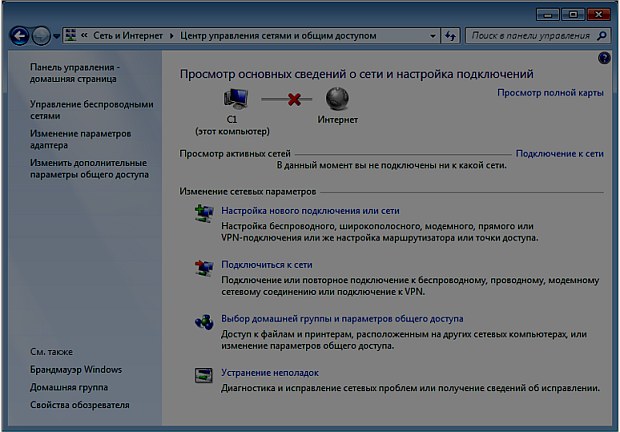The width and height of the screenshot is (620, 432).
Task: Click Подключение к сети link
Action: (559, 154)
